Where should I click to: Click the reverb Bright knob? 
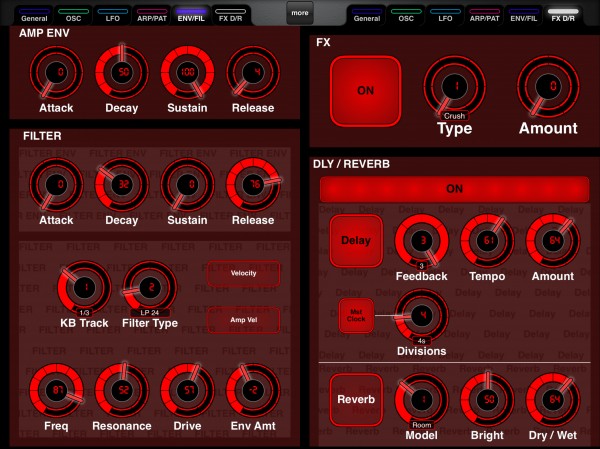click(487, 400)
